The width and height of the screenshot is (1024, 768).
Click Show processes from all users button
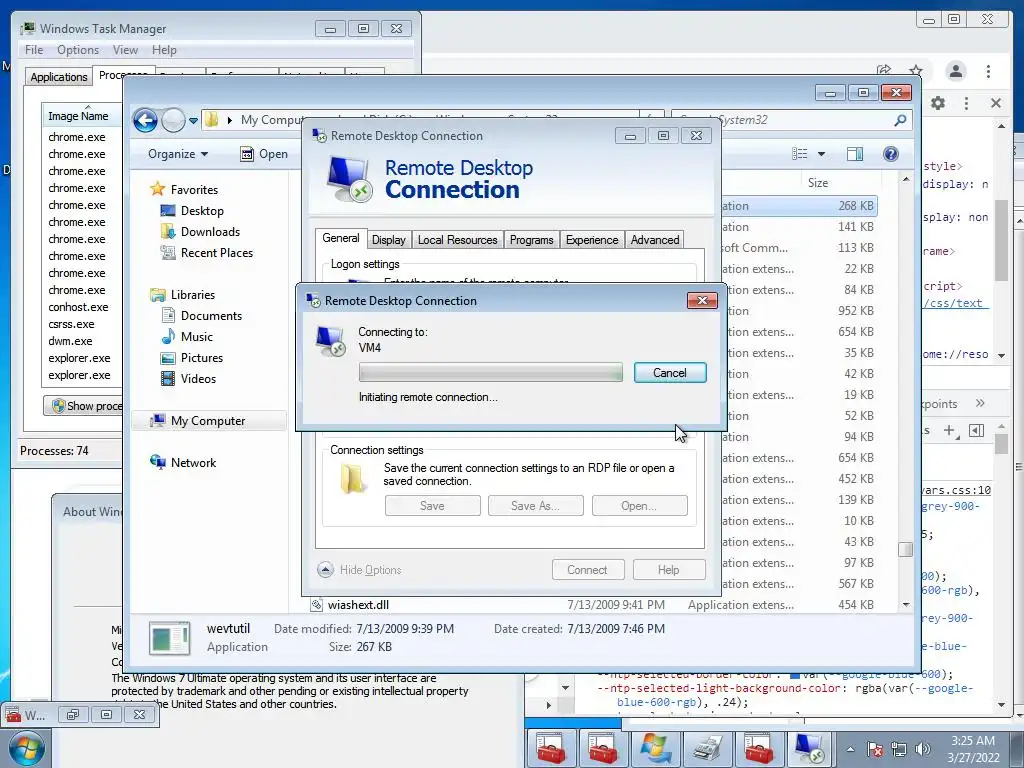(84, 406)
